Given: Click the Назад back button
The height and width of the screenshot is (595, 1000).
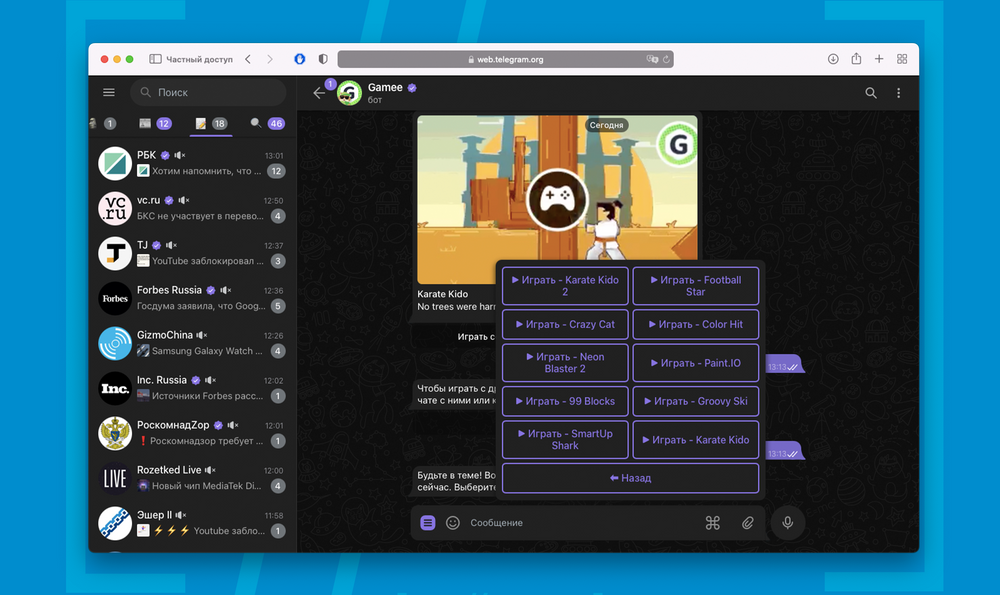Looking at the screenshot, I should (x=631, y=478).
